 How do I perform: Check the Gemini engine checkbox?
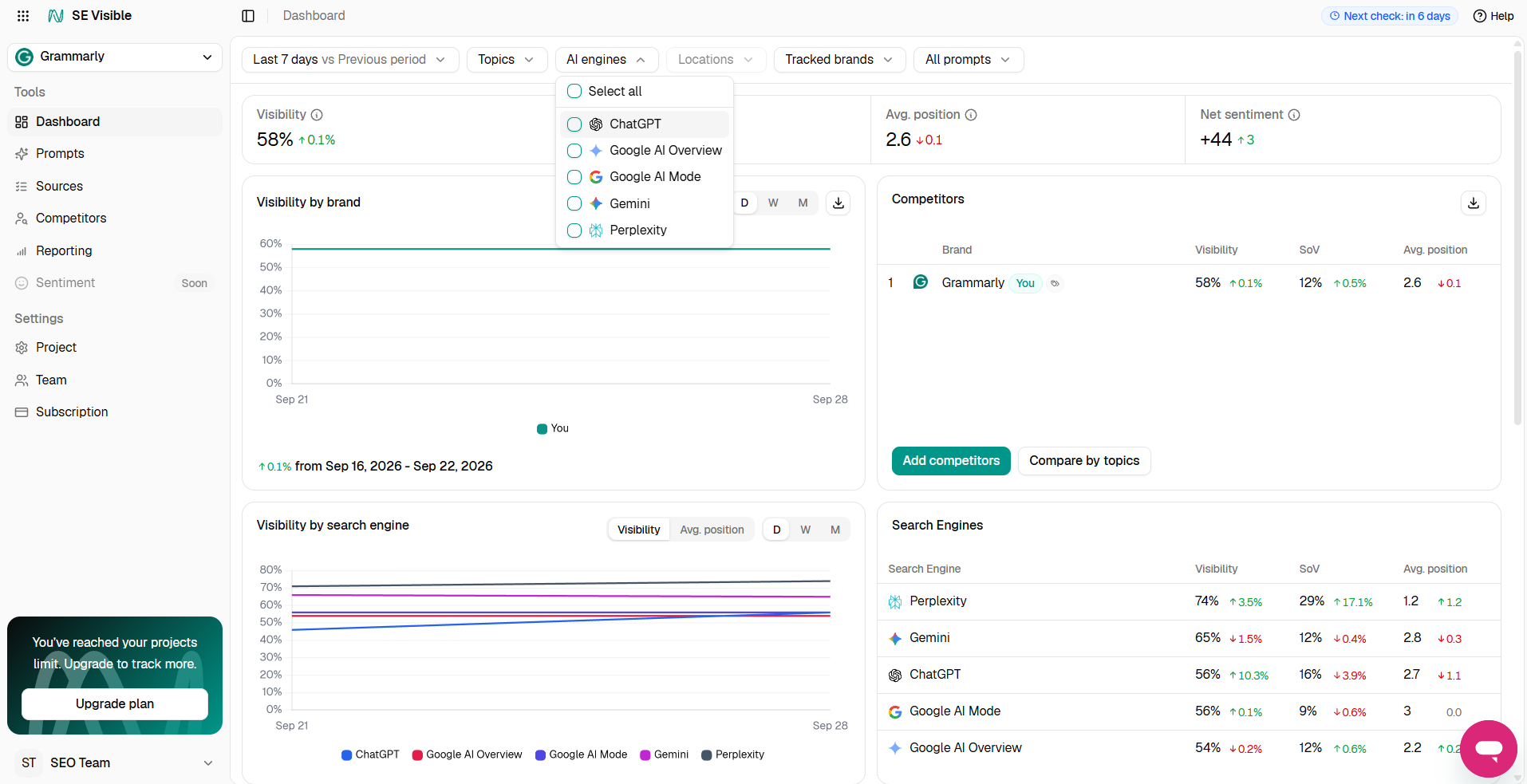click(x=574, y=203)
